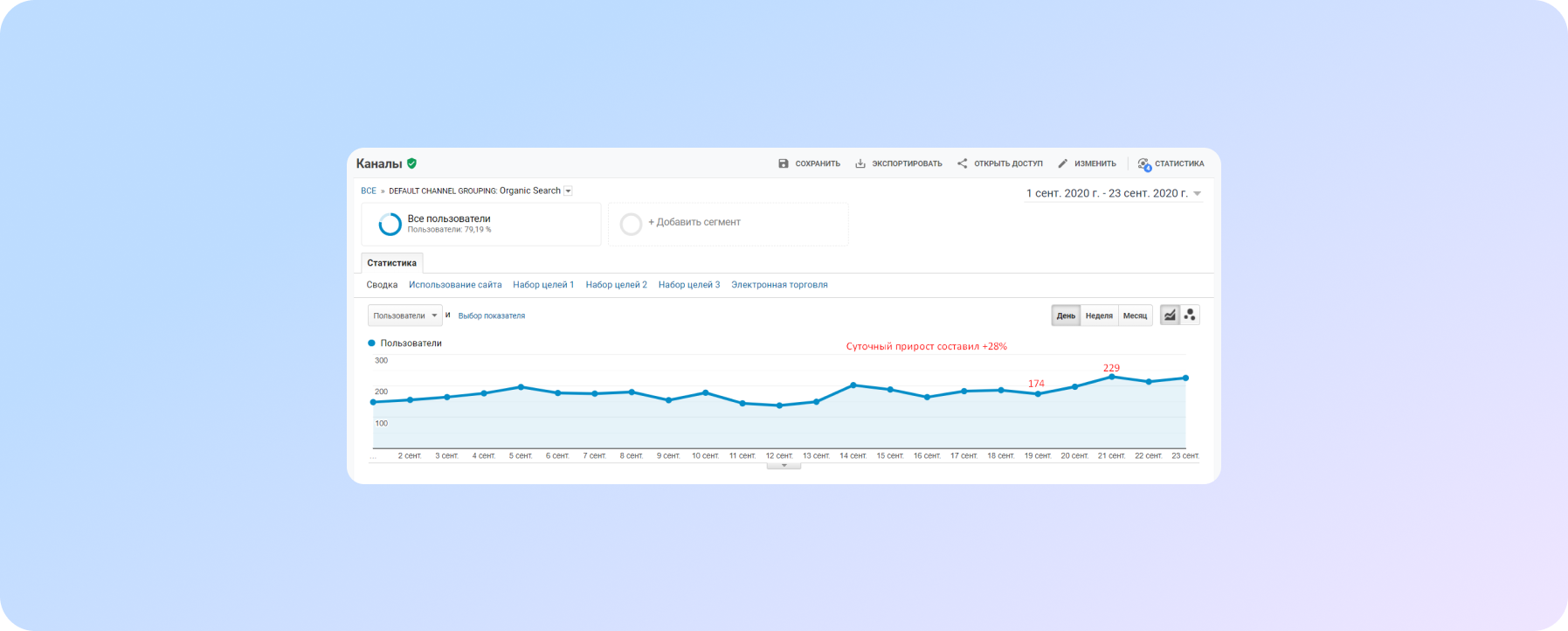The width and height of the screenshot is (1568, 631).
Task: Click ЭКСПОРТИРОВАТЬ button
Action: coord(899,163)
